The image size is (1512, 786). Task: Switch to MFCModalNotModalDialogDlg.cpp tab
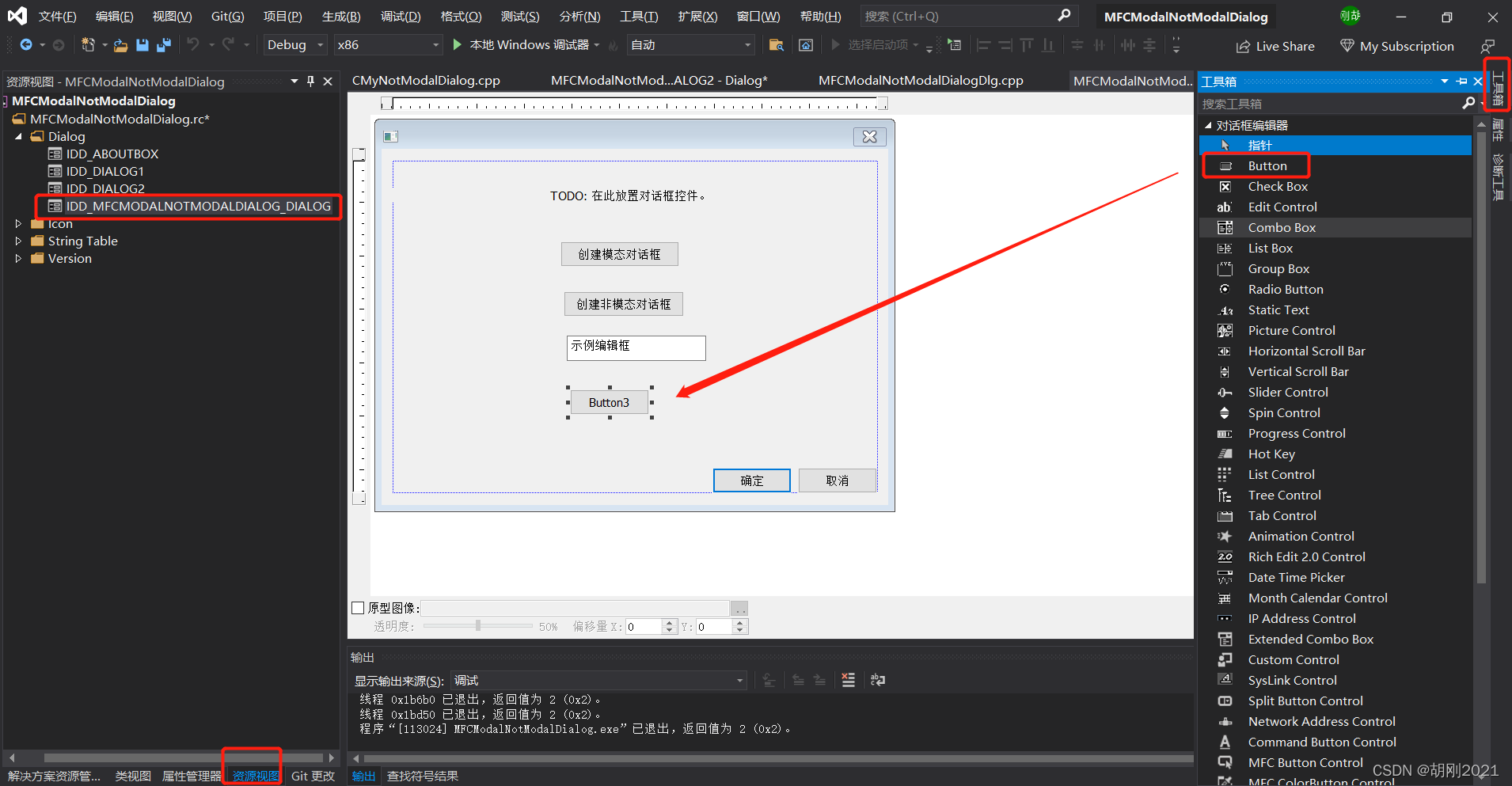tap(921, 81)
